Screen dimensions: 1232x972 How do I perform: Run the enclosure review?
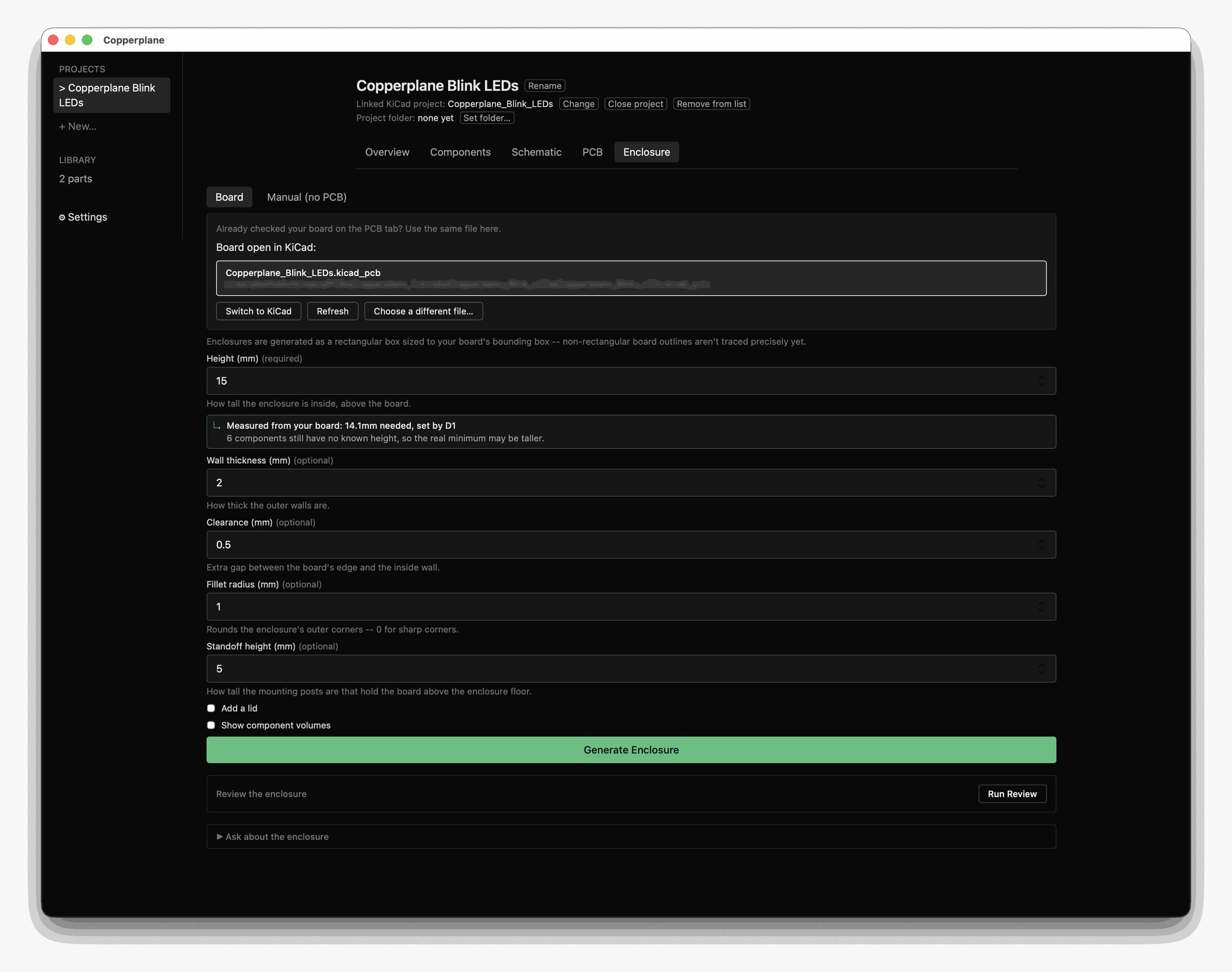pyautogui.click(x=1012, y=794)
